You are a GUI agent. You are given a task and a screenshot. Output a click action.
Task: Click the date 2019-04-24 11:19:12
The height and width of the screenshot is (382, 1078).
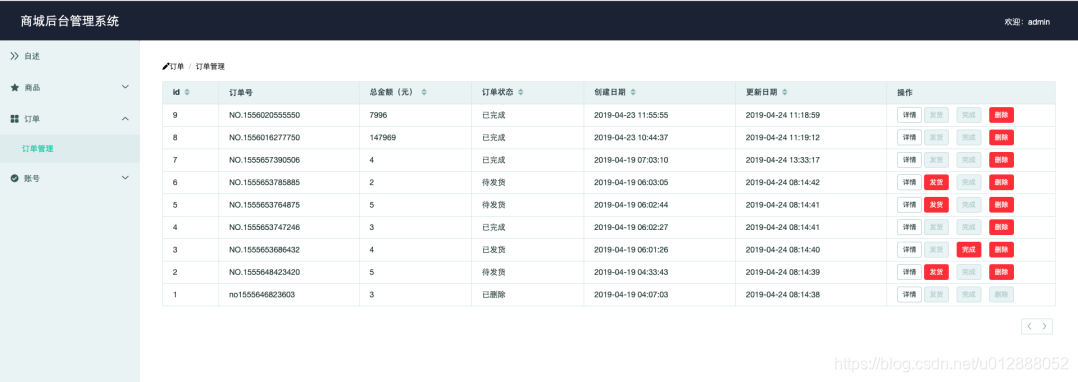pos(782,137)
